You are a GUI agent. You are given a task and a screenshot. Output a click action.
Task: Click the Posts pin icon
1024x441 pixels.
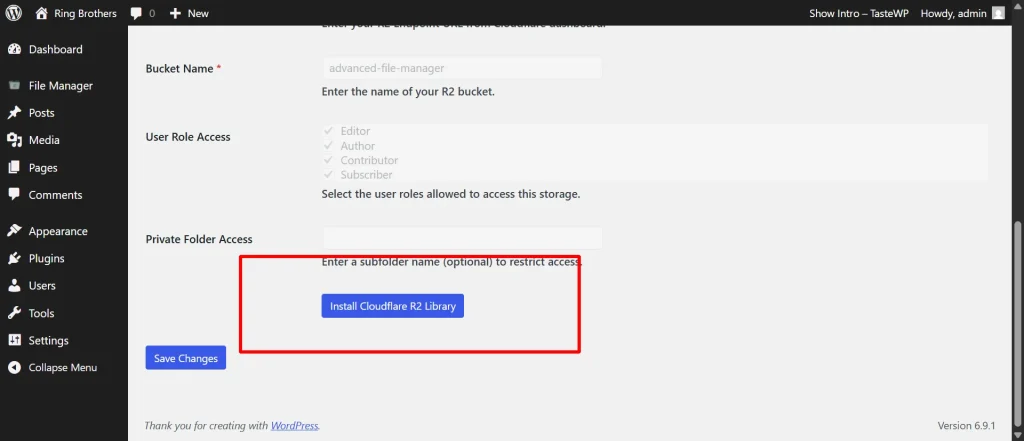point(14,113)
